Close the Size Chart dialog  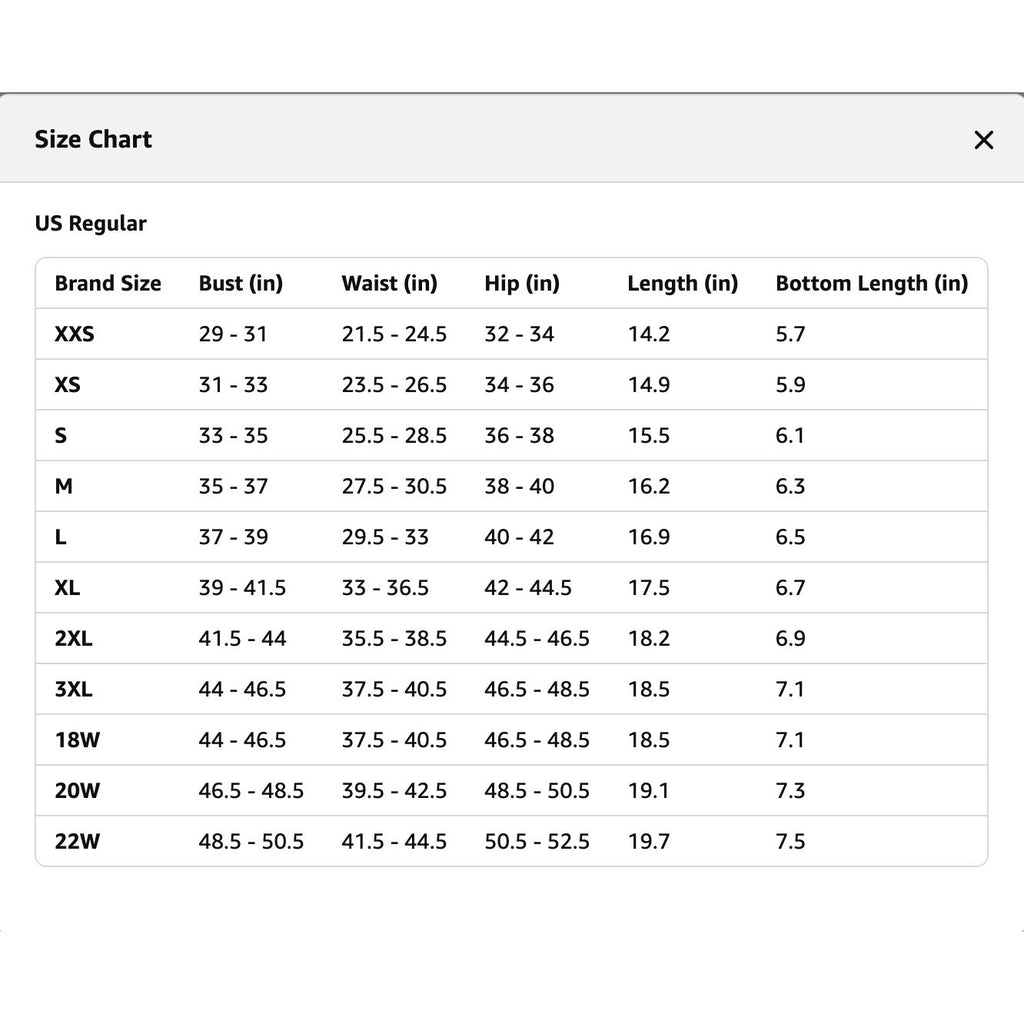[x=984, y=140]
